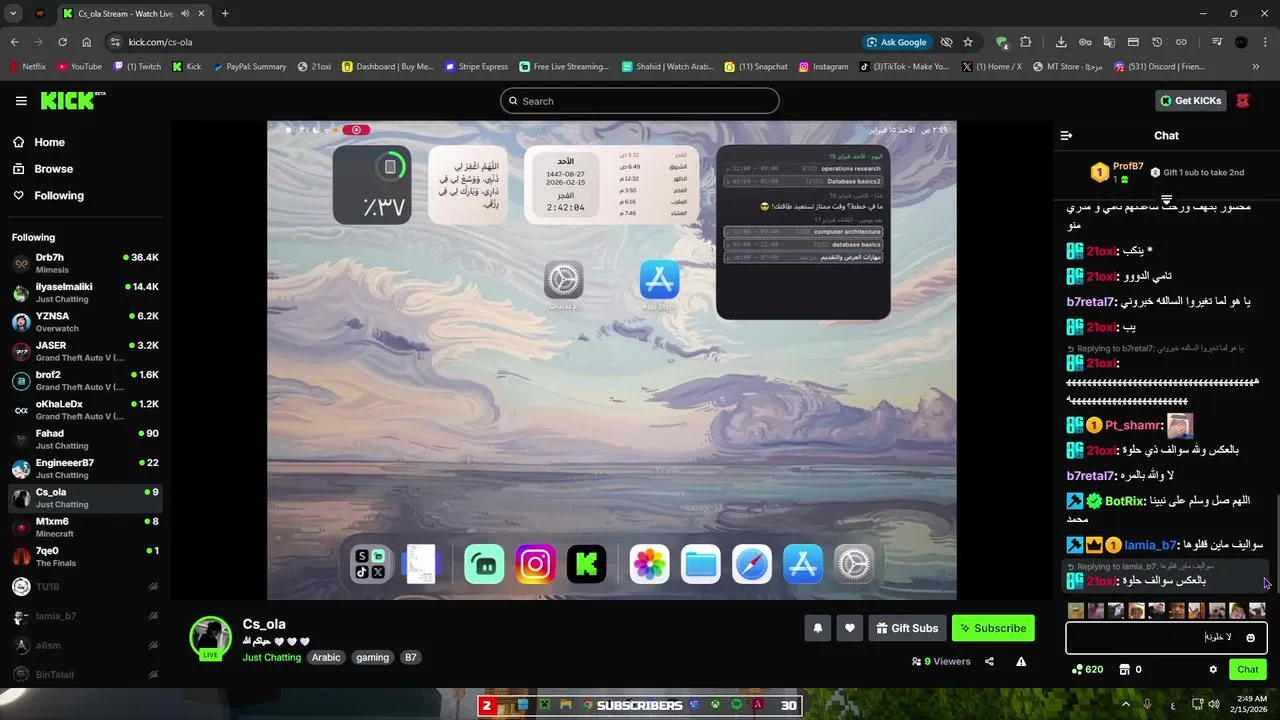
Task: Click the Gift Subs button
Action: 907,628
